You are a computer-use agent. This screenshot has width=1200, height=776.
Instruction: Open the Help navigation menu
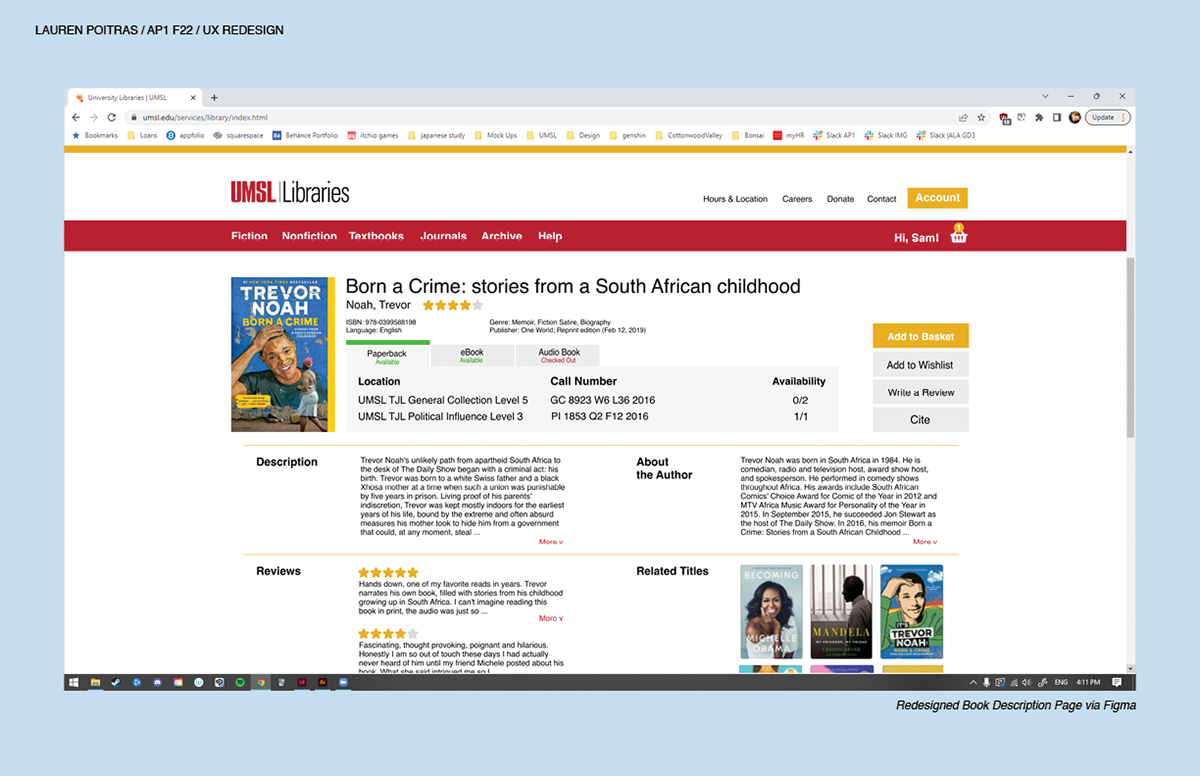pyautogui.click(x=550, y=236)
